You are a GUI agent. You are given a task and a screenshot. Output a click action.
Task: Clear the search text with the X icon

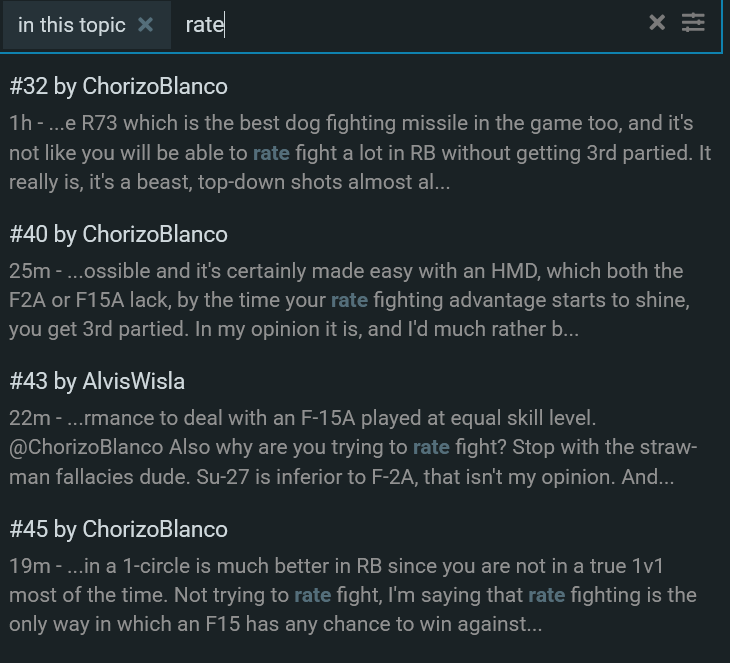(657, 23)
